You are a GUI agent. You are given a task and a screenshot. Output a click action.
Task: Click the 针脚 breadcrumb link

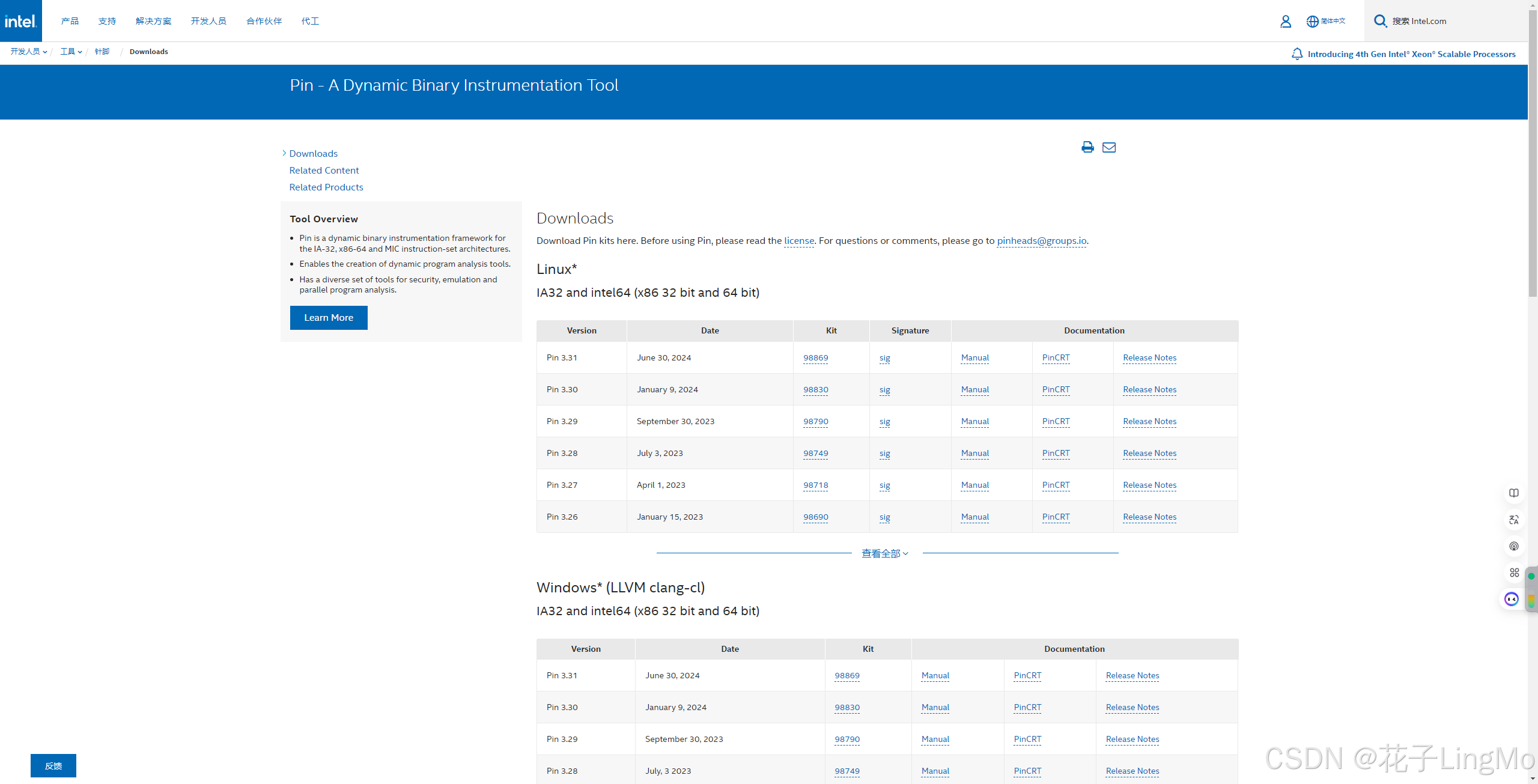tap(102, 52)
